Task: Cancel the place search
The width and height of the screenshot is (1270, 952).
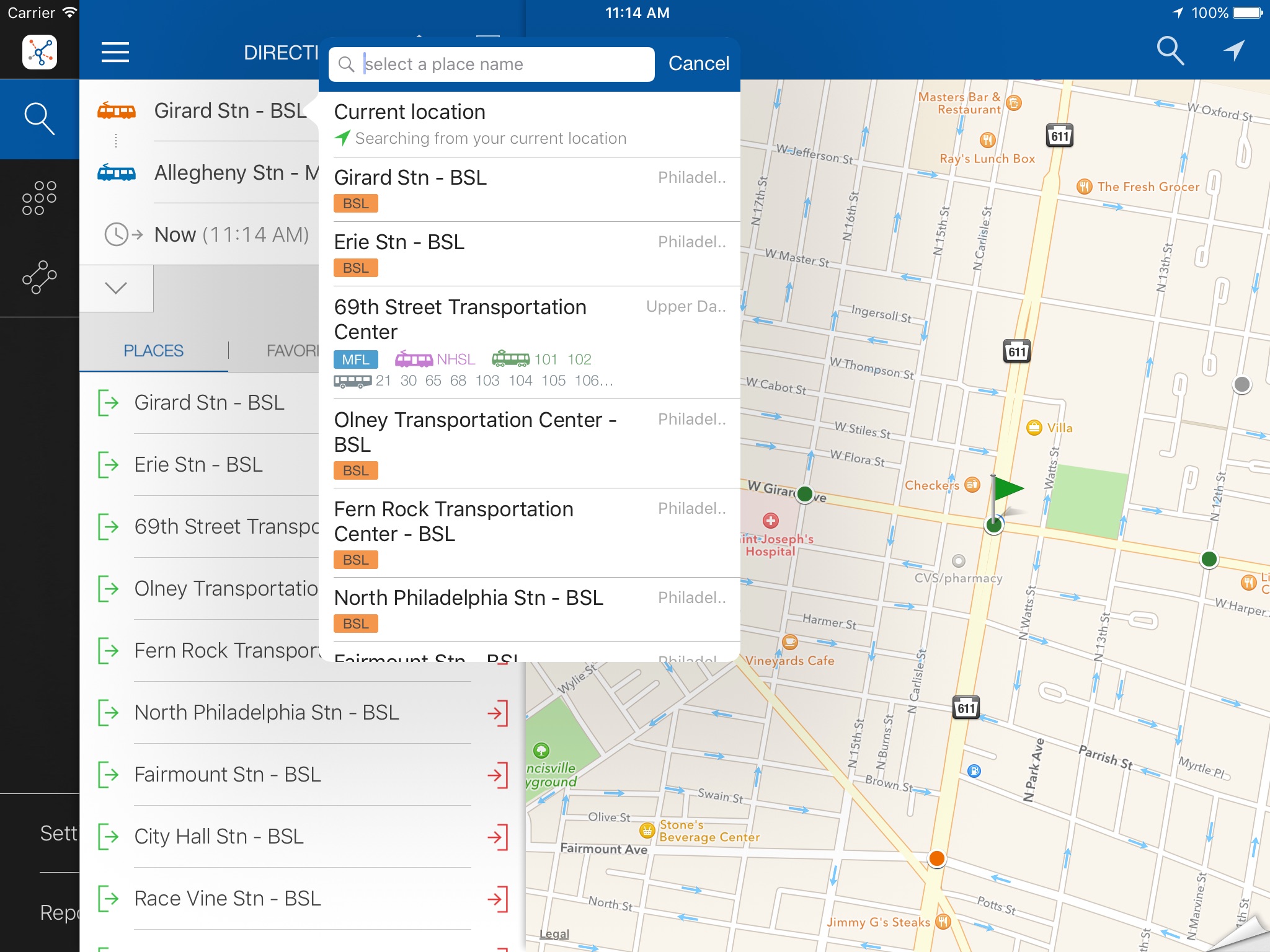Action: [698, 64]
